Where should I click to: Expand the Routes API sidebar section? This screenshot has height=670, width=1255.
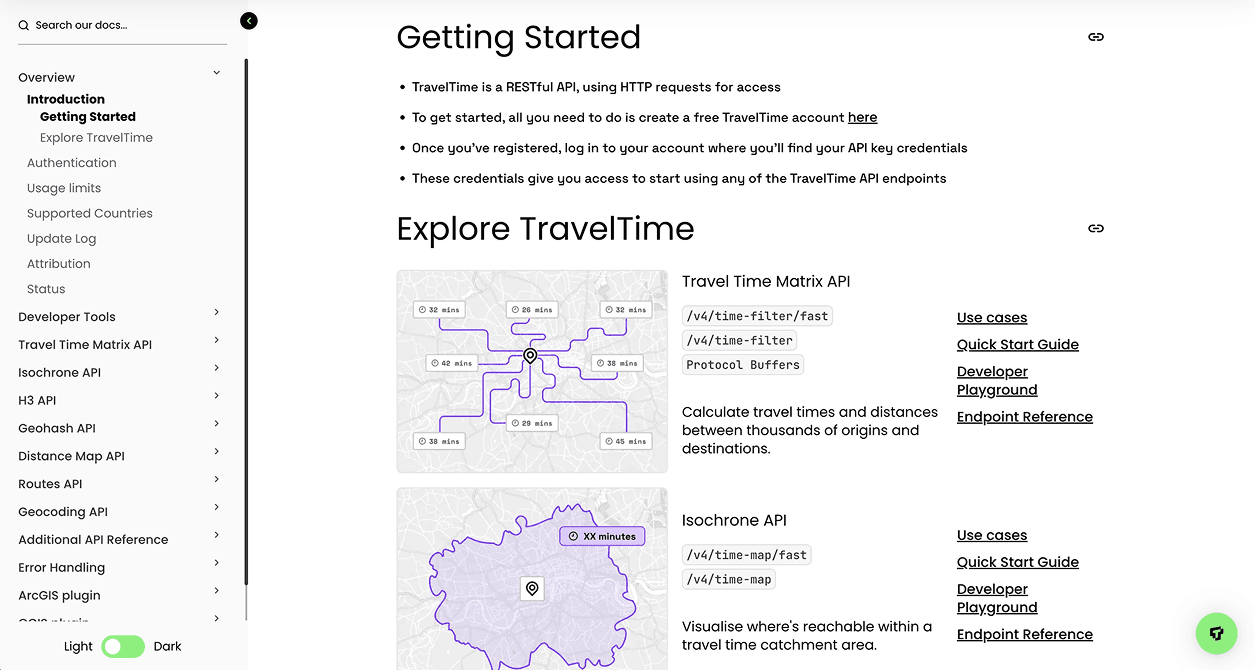pyautogui.click(x=216, y=480)
